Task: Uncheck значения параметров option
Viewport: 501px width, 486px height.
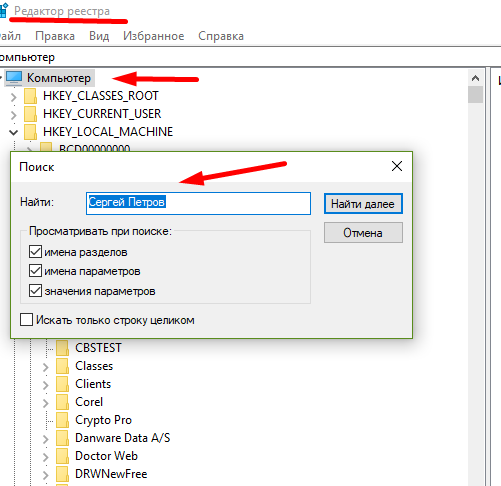Action: [35, 291]
